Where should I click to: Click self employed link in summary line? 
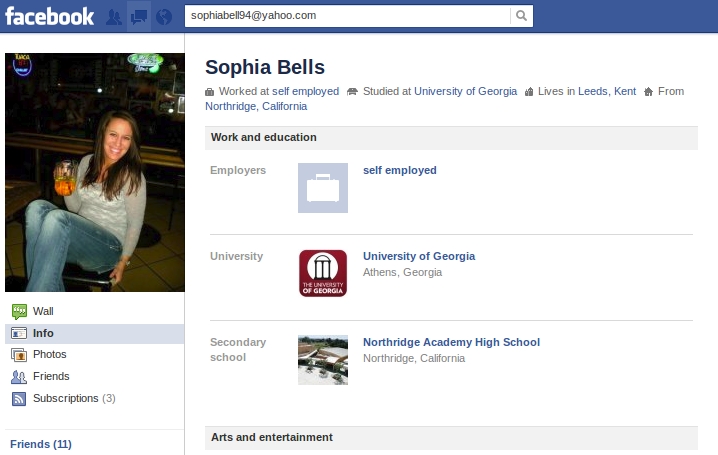(x=305, y=91)
